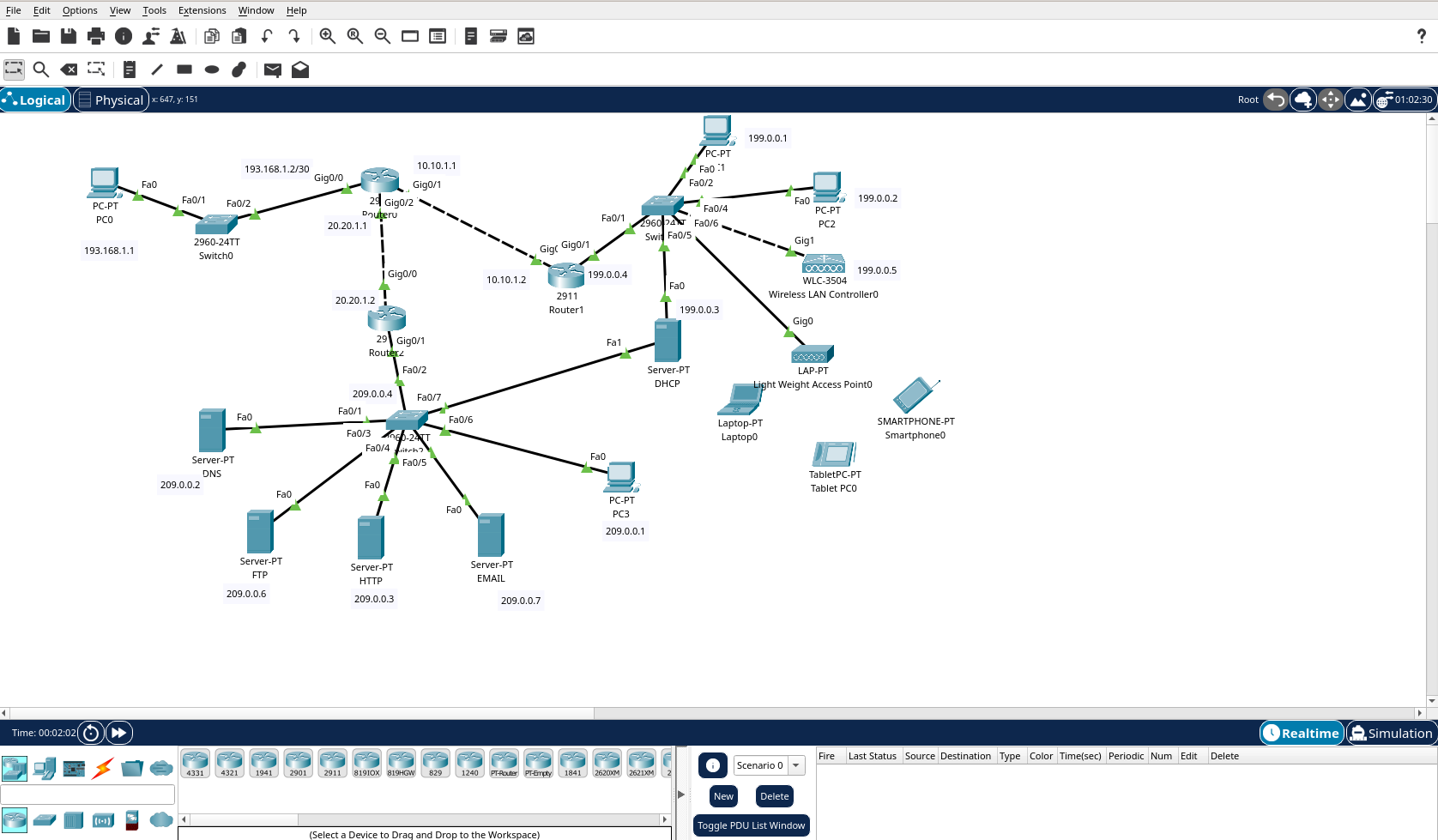This screenshot has width=1438, height=840.
Task: Select the Draw Line tool
Action: (157, 69)
